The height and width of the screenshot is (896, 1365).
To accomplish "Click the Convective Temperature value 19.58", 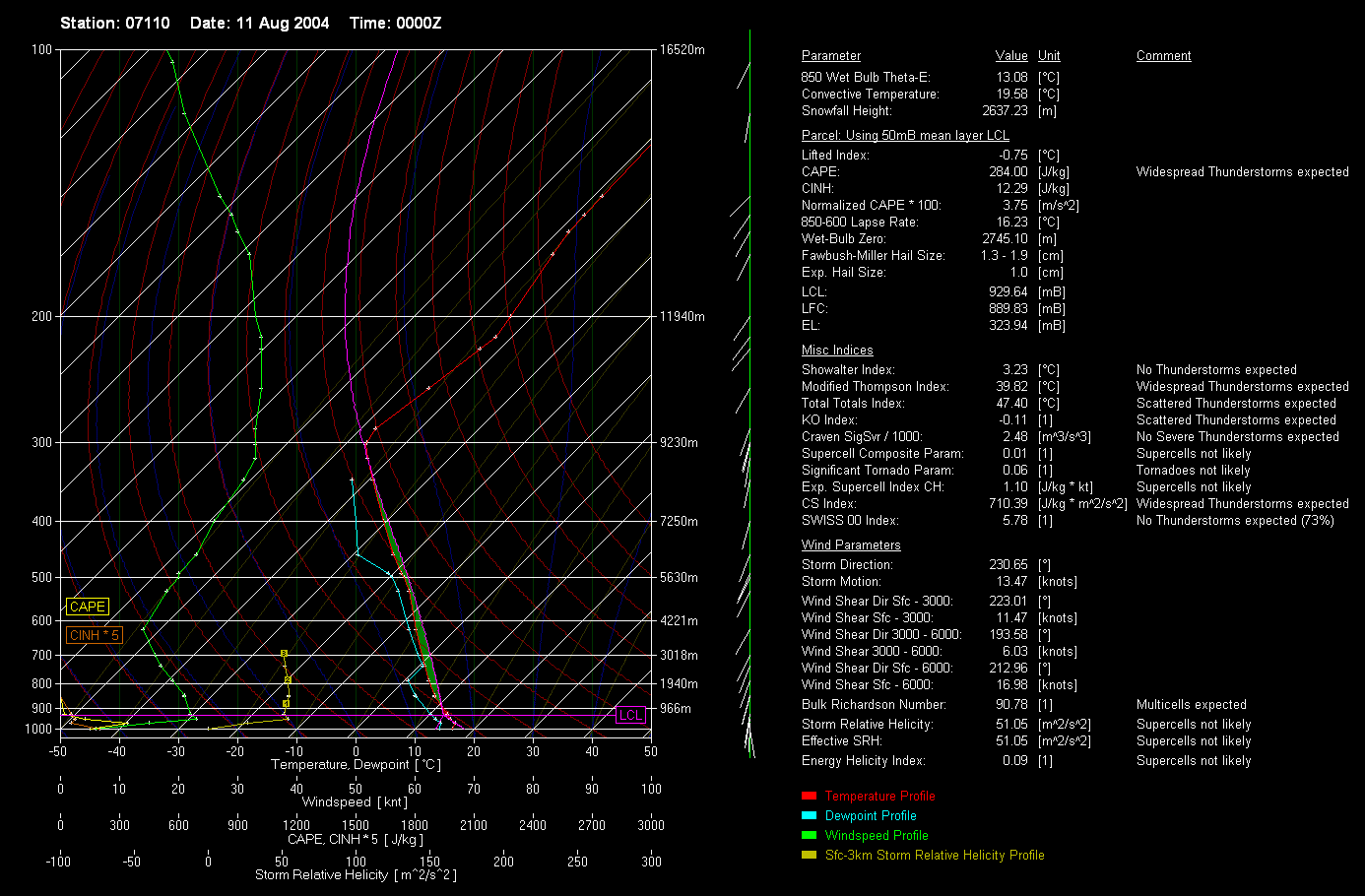I will [1011, 94].
